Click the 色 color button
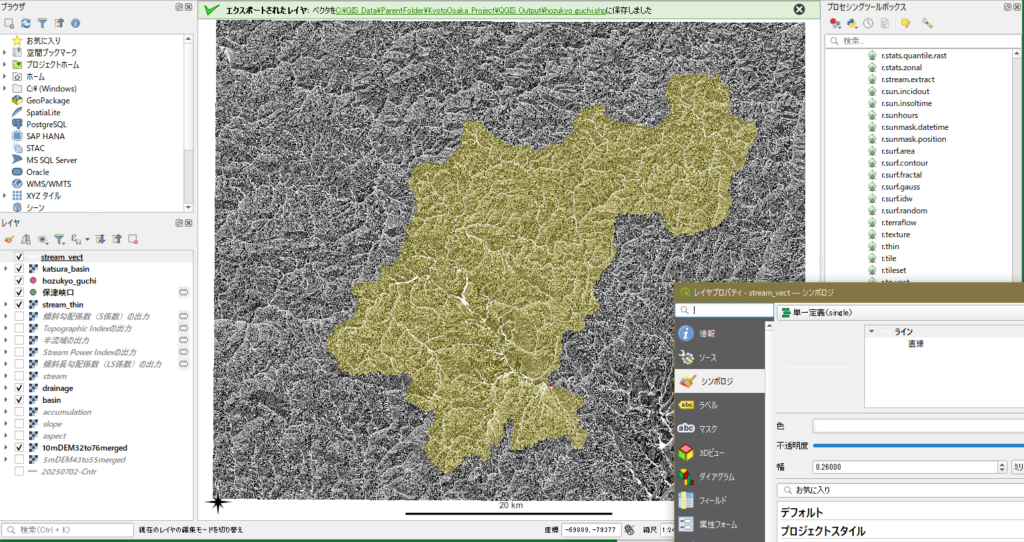Viewport: 1024px width, 542px height. pyautogui.click(x=915, y=426)
